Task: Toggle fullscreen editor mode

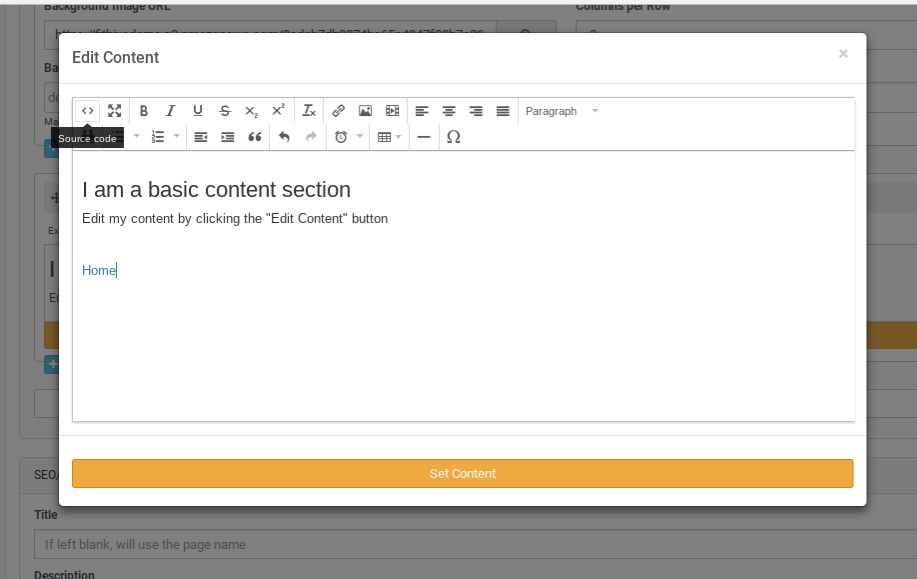Action: 115,111
